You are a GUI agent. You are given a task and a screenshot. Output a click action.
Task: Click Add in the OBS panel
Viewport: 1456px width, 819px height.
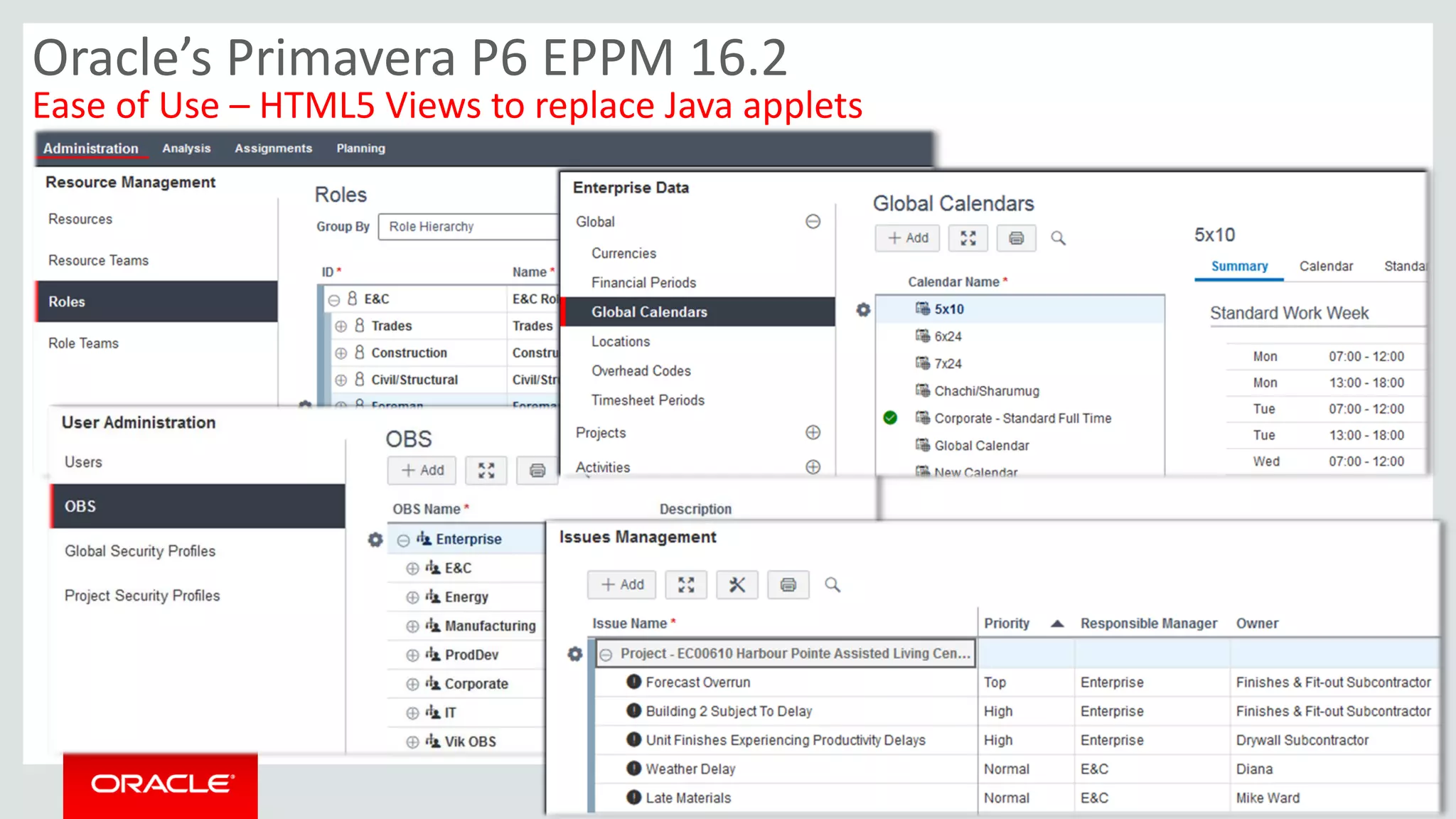422,471
